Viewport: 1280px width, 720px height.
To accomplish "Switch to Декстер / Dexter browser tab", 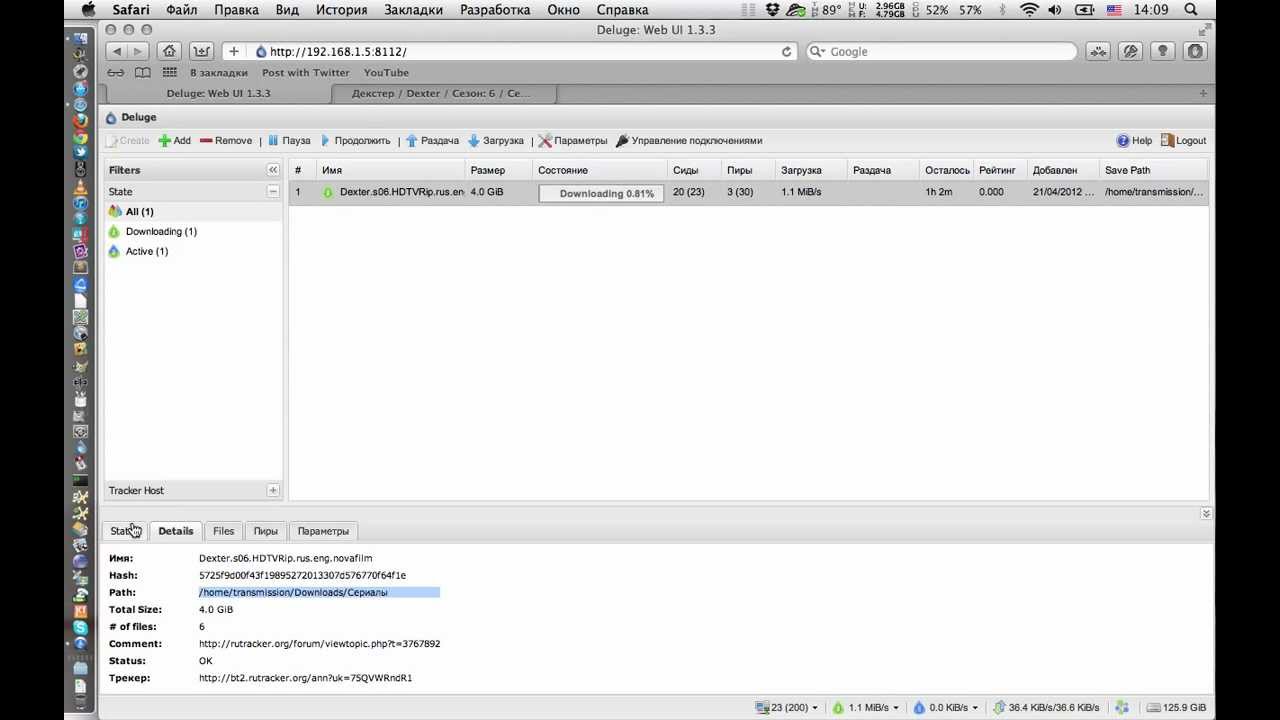I will (x=444, y=93).
